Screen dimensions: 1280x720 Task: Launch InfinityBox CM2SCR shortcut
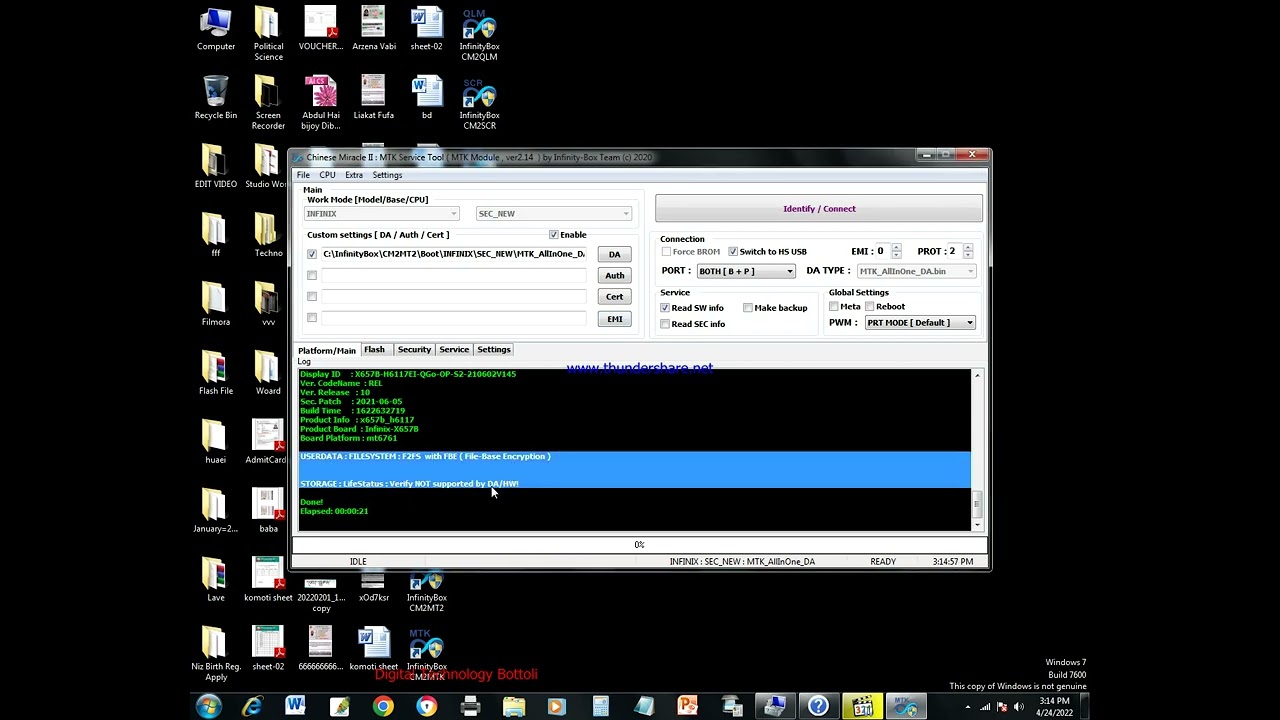(x=479, y=103)
